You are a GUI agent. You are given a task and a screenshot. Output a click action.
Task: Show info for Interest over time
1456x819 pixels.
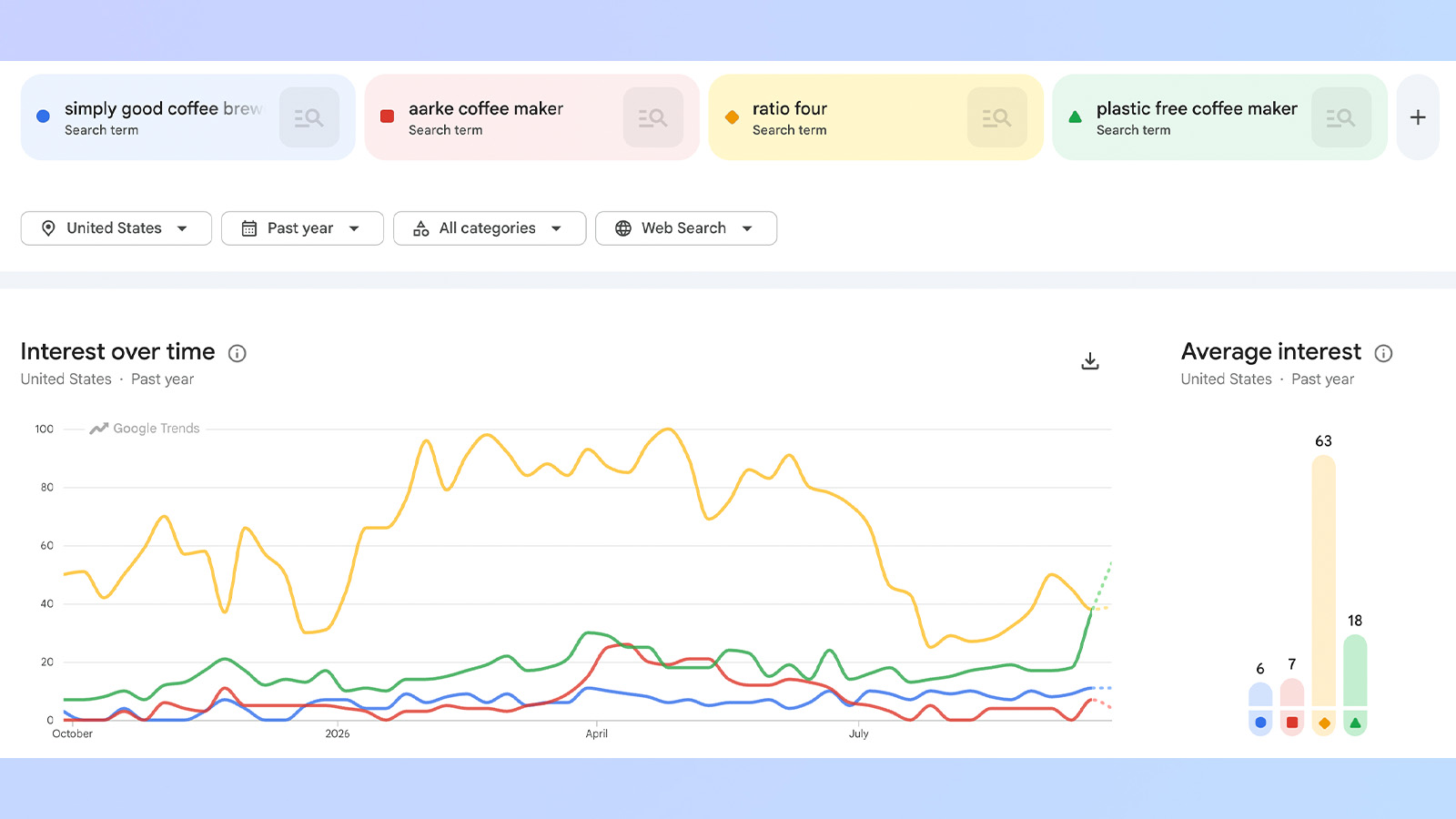click(237, 353)
